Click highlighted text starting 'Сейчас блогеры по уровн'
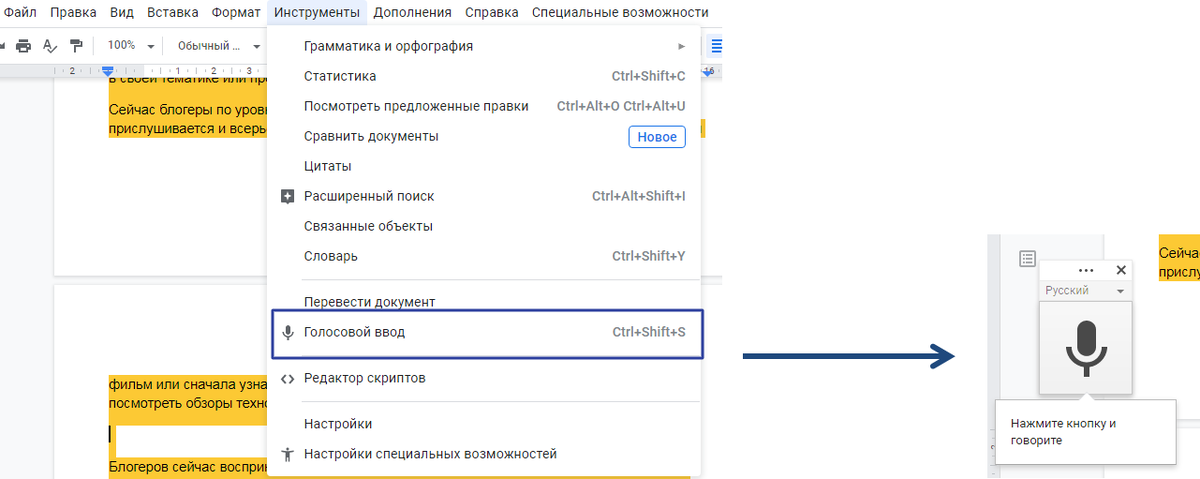Screen dimensions: 1200x479 click(186, 110)
